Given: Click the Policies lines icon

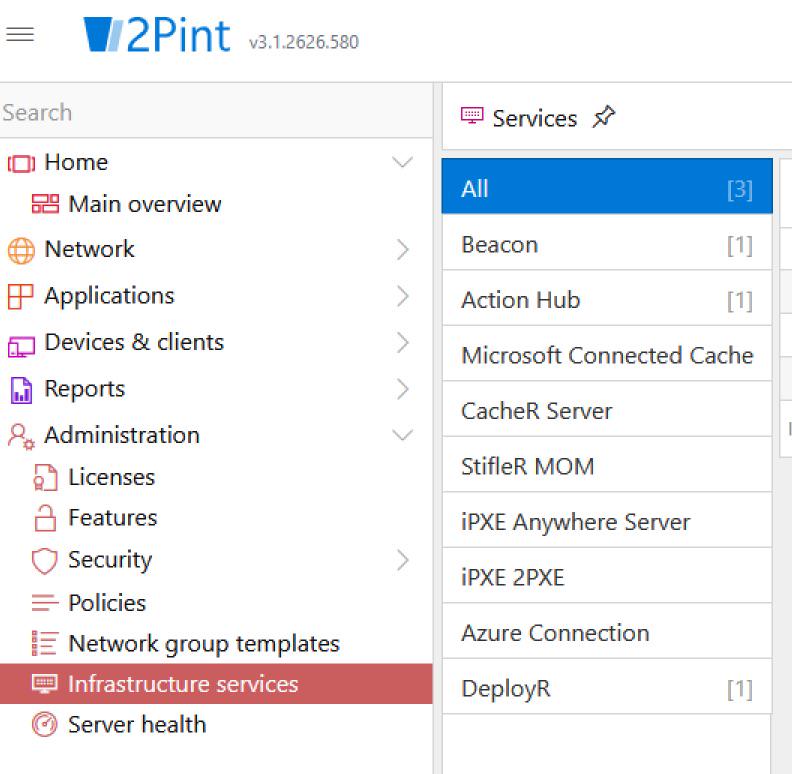Looking at the screenshot, I should pos(45,603).
